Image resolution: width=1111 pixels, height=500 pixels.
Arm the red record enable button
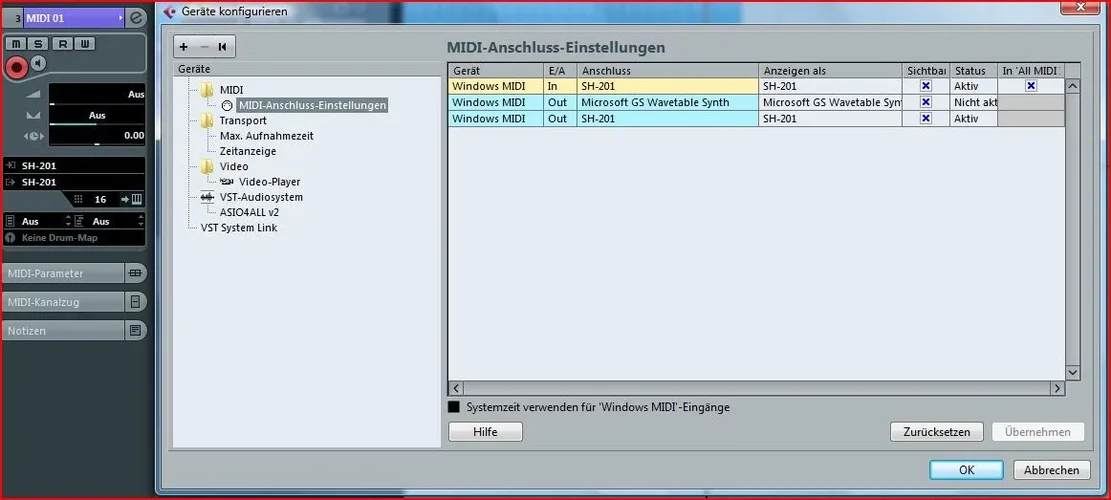[x=17, y=67]
